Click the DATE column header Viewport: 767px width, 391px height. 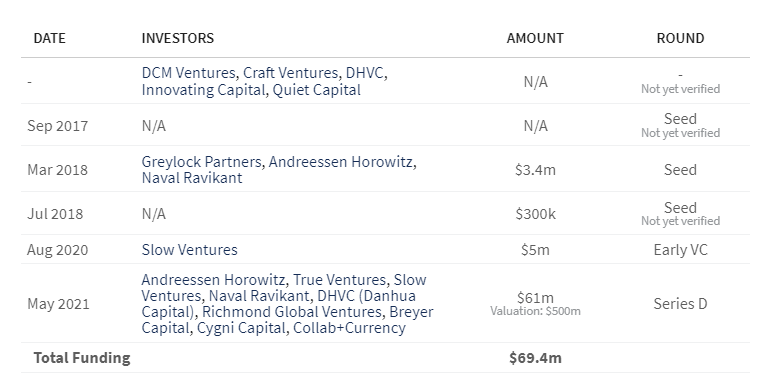49,38
